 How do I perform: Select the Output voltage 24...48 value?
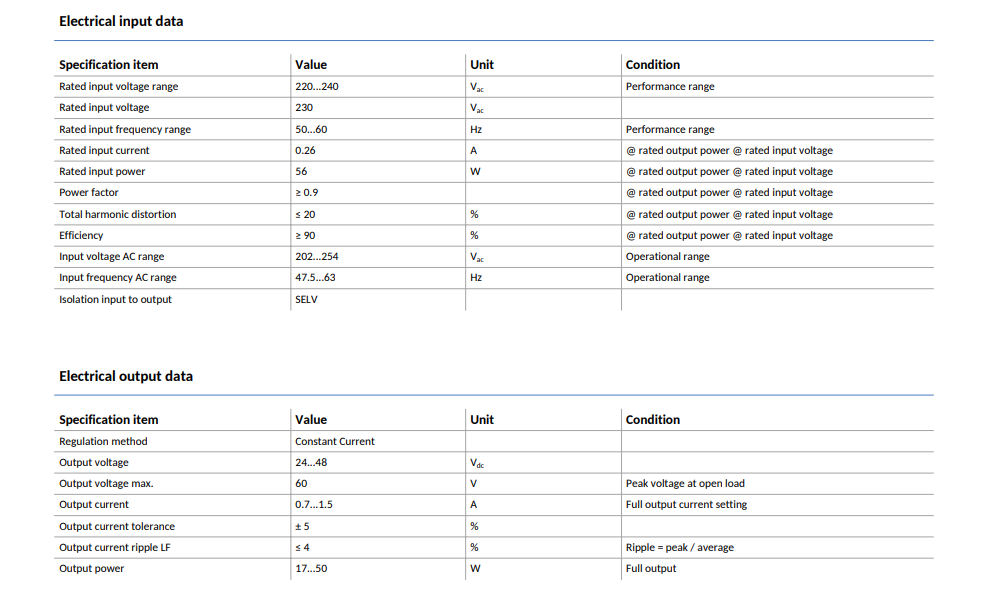coord(311,463)
